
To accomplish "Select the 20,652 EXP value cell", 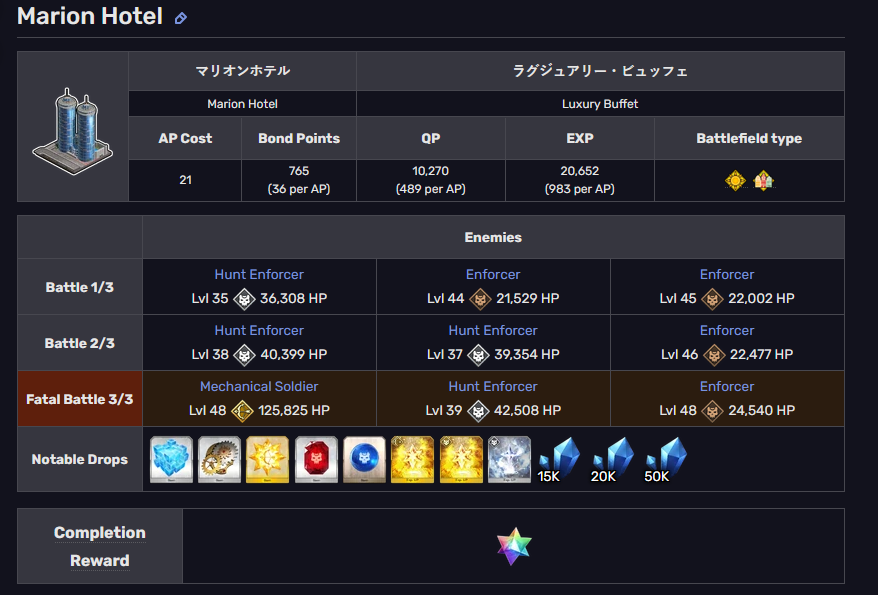I will 580,180.
